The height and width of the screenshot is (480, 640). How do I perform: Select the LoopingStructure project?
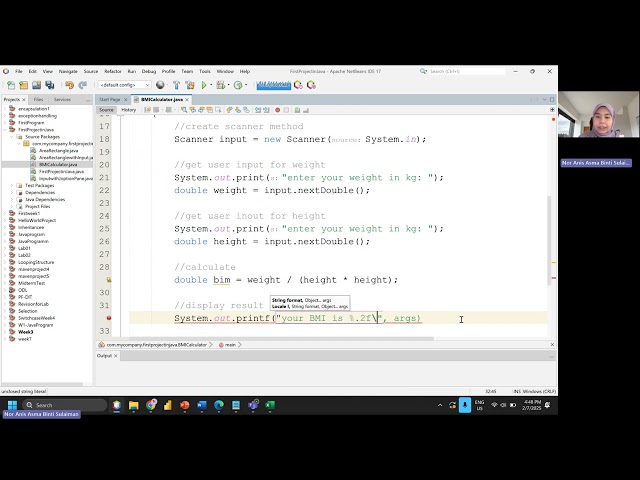(36, 262)
